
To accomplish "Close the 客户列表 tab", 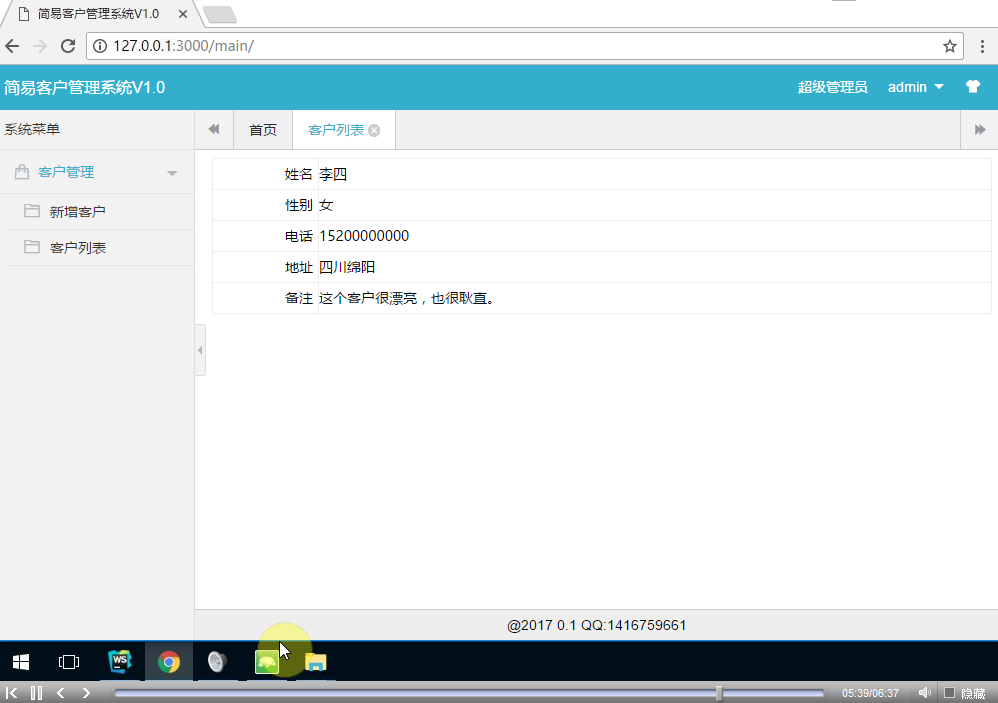I will point(374,131).
